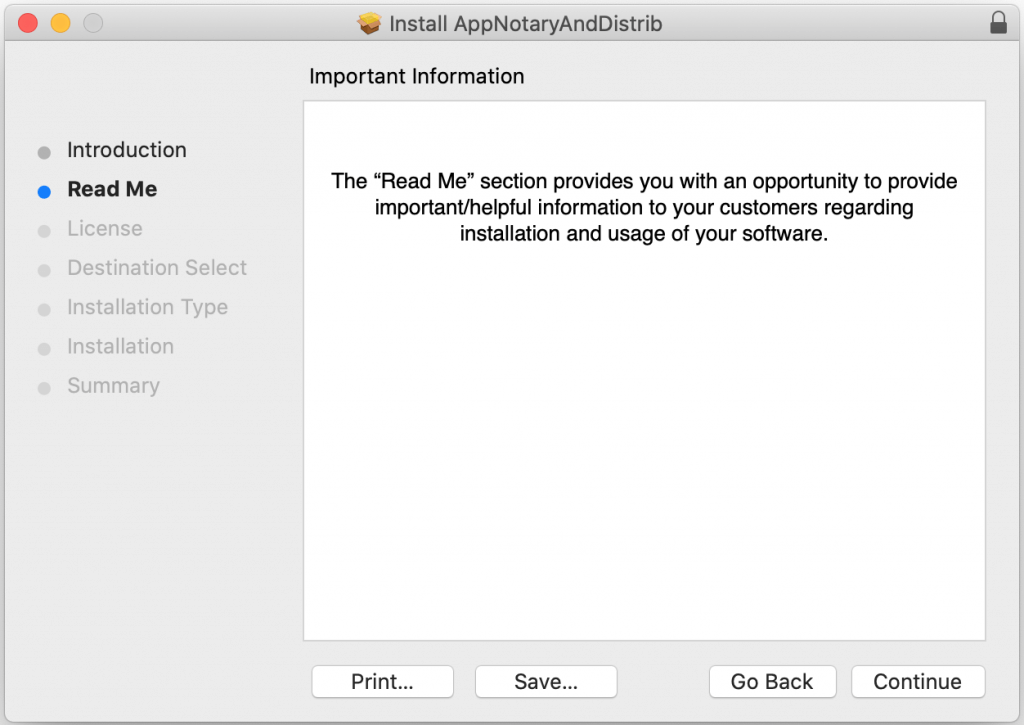Screen dimensions: 1024x725
Task: Click the Important Information heading
Action: coord(417,77)
